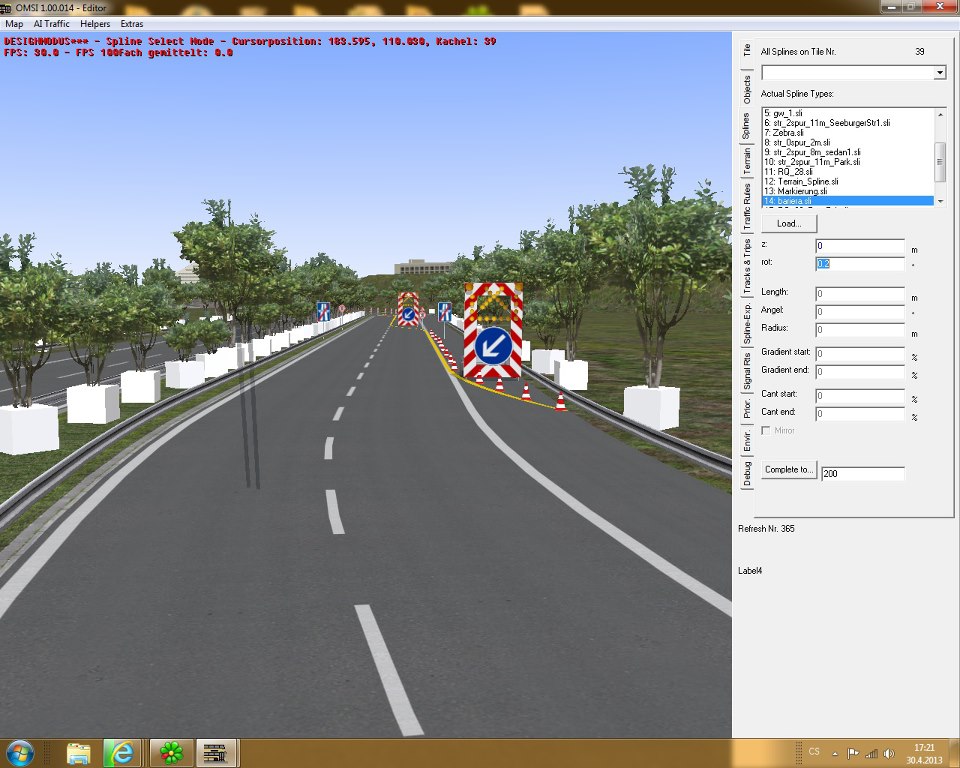Click the OMSI Editor taskbar button
This screenshot has height=768, width=960.
click(x=216, y=751)
